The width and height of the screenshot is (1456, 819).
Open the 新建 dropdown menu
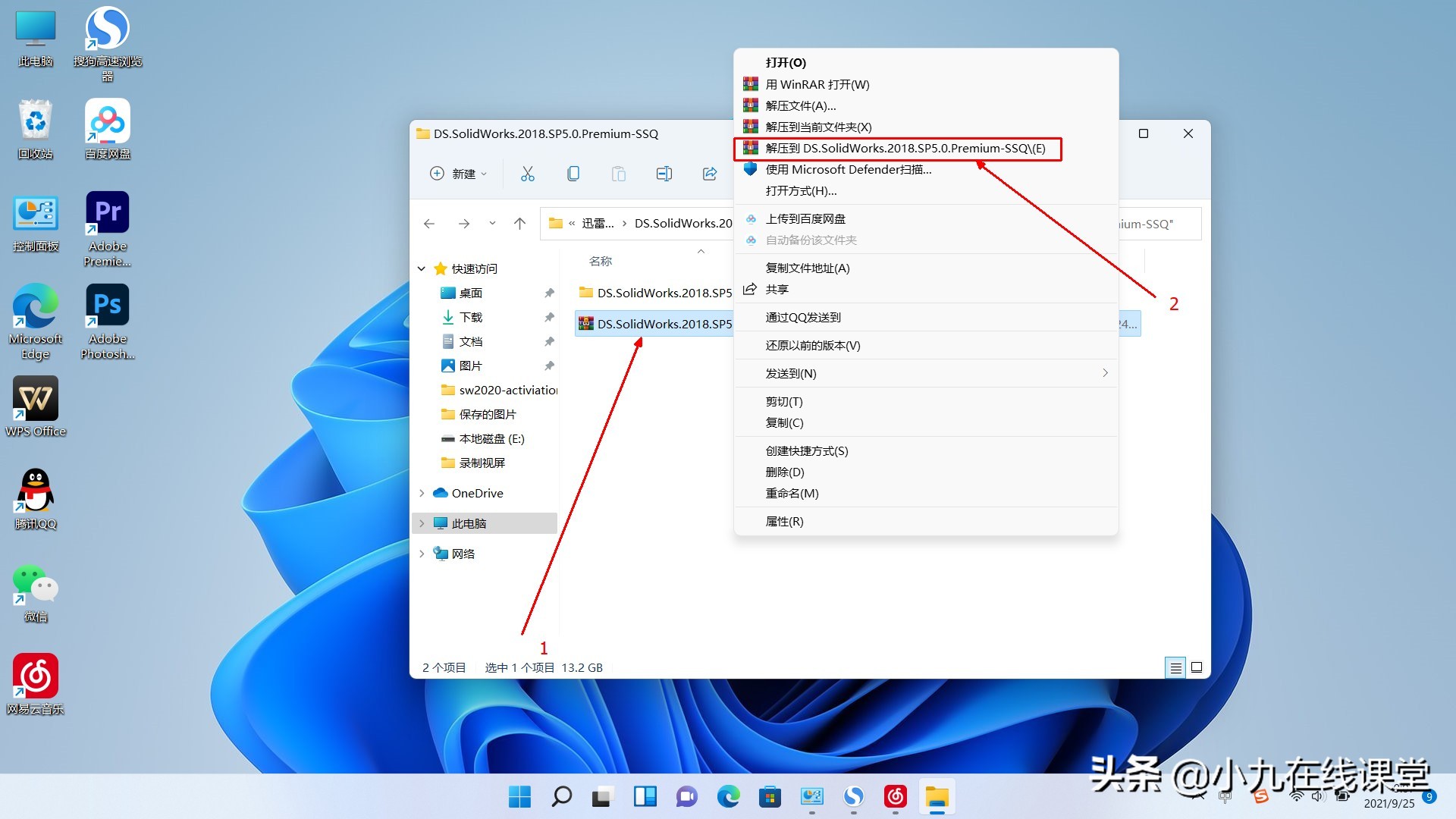pyautogui.click(x=458, y=174)
